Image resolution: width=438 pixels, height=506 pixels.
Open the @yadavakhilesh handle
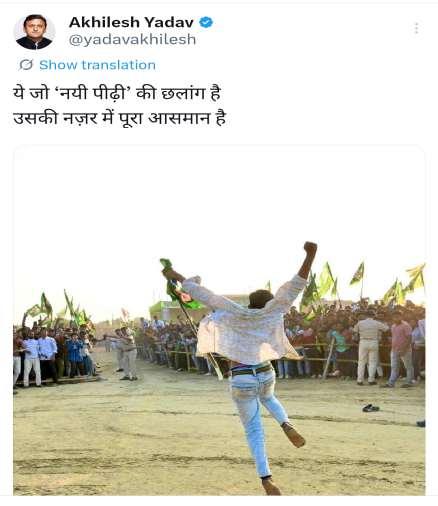point(132,40)
